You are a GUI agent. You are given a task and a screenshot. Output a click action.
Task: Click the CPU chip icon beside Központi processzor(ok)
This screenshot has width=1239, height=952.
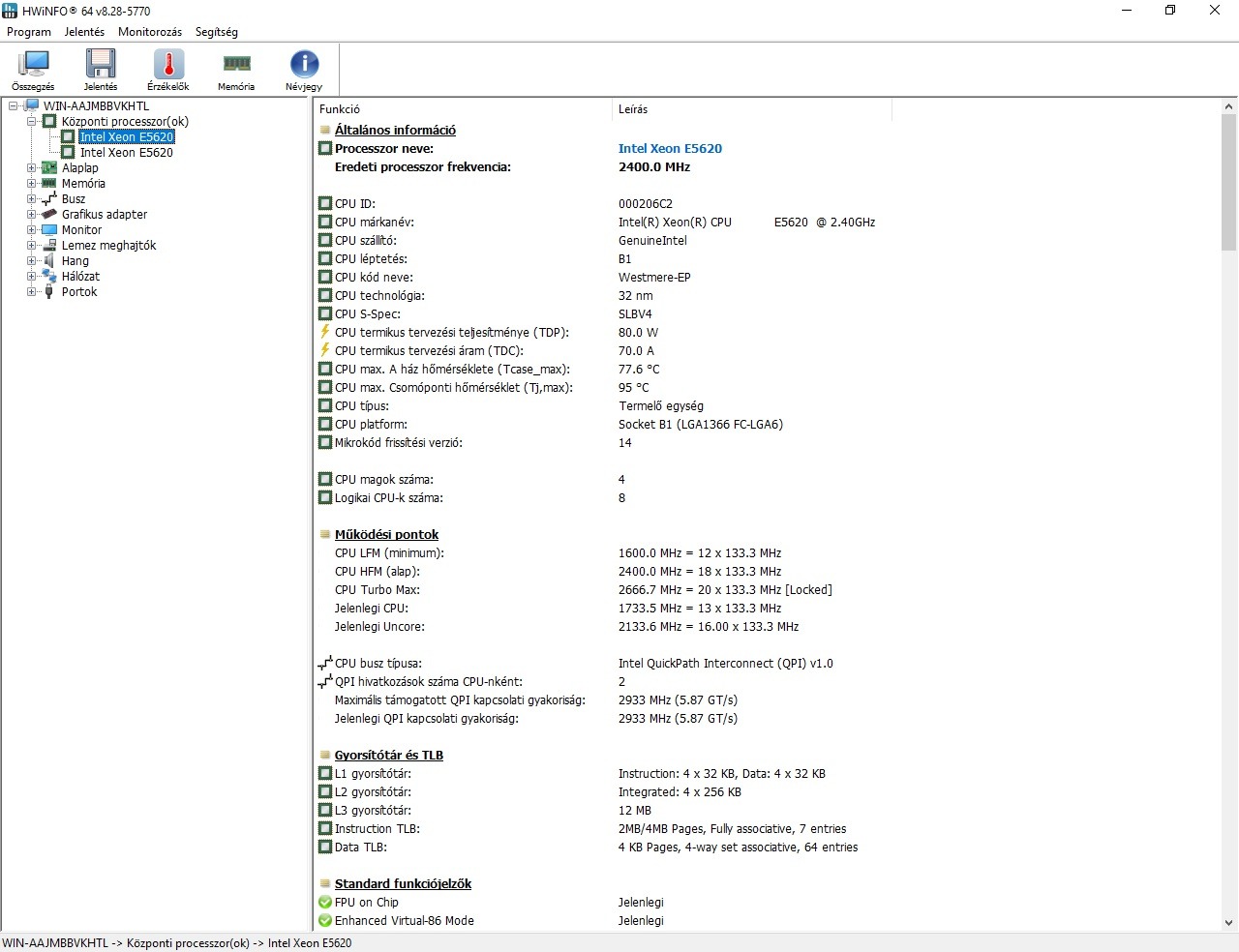point(49,121)
